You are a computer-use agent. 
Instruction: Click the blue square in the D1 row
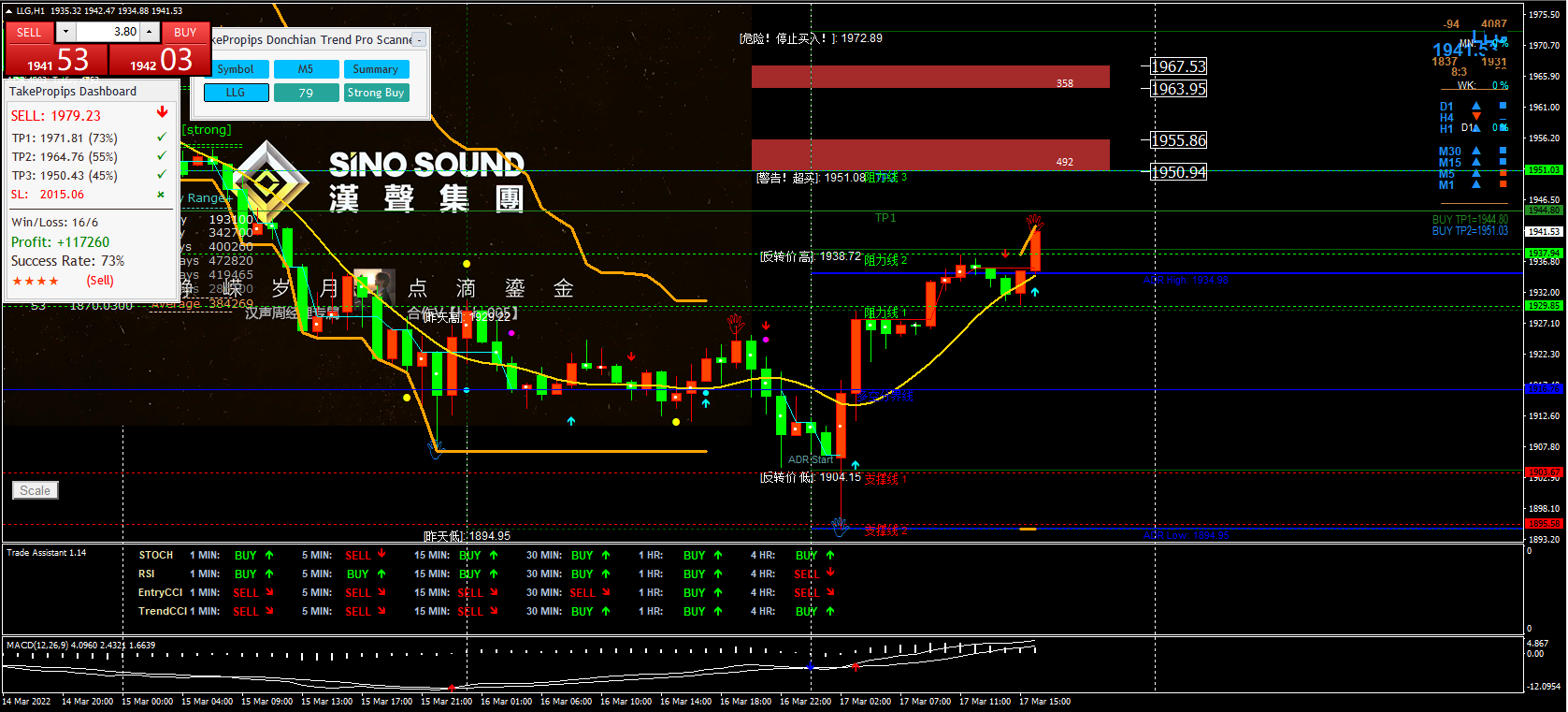tap(1503, 106)
